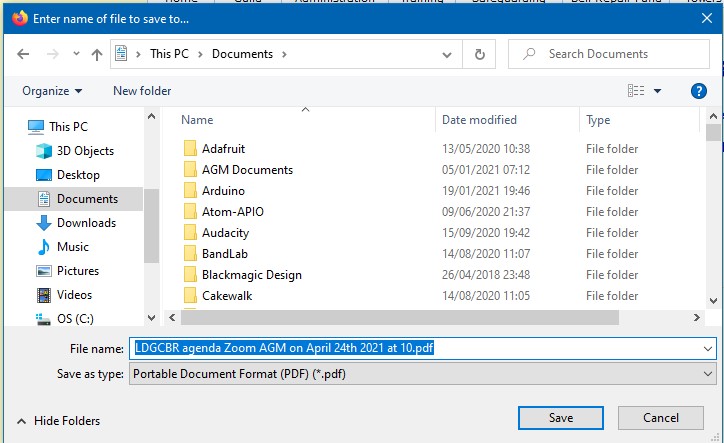
Task: Click the Search Documents field
Action: coord(610,54)
